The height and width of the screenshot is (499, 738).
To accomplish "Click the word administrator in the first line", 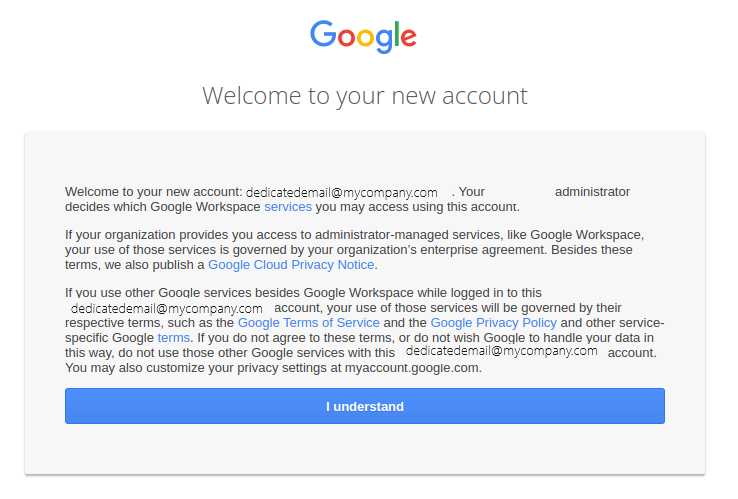I will [x=592, y=192].
